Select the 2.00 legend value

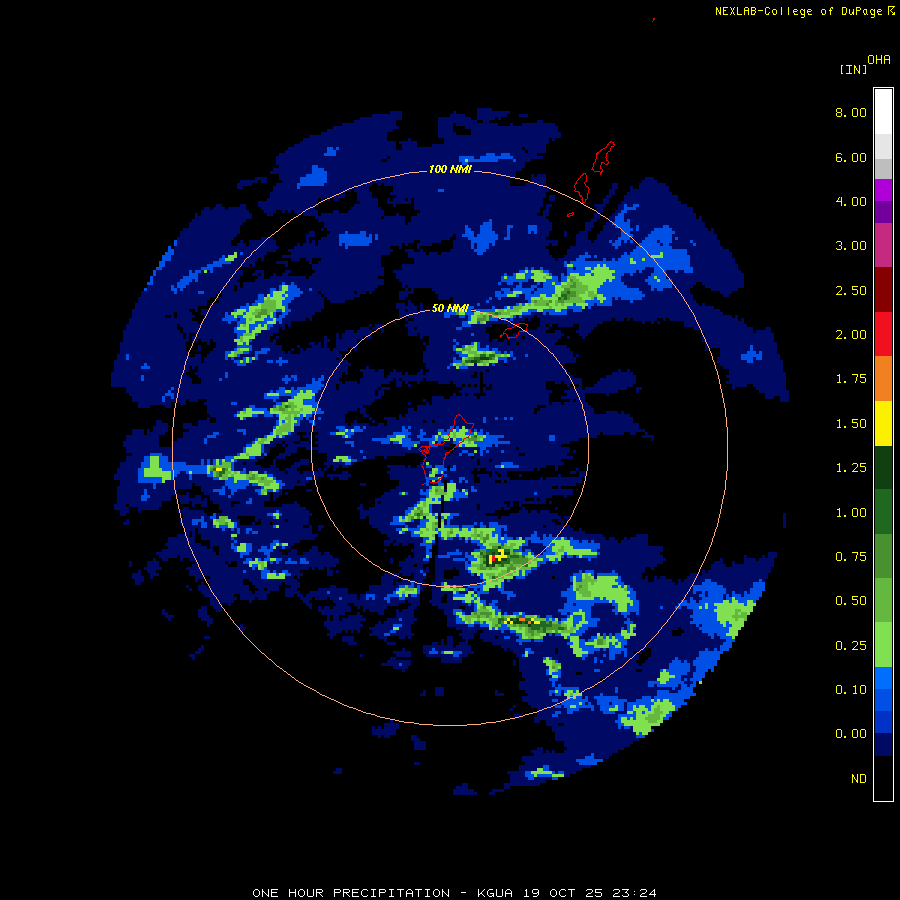coord(851,335)
